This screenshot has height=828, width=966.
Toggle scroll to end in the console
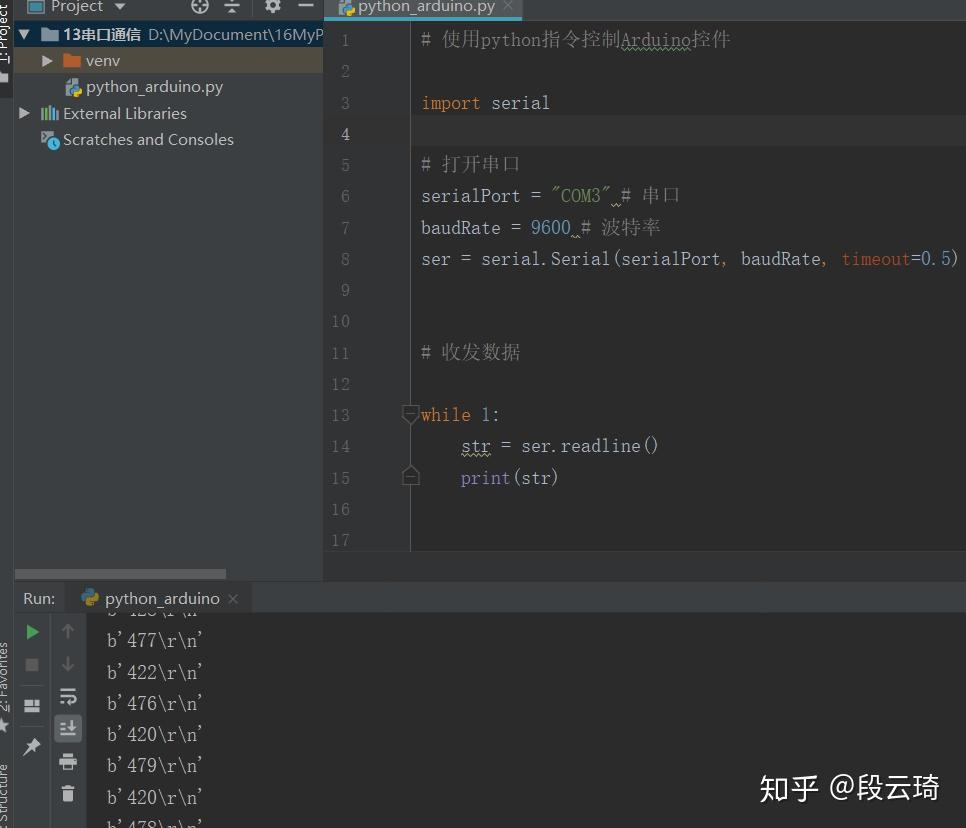[x=67, y=729]
